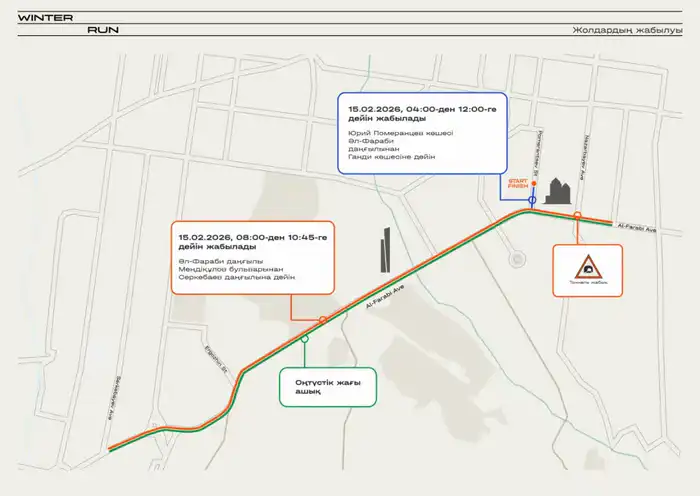Select the green 'Оңтүстік жағы ашық' box
This screenshot has height=496, width=700.
click(x=327, y=387)
